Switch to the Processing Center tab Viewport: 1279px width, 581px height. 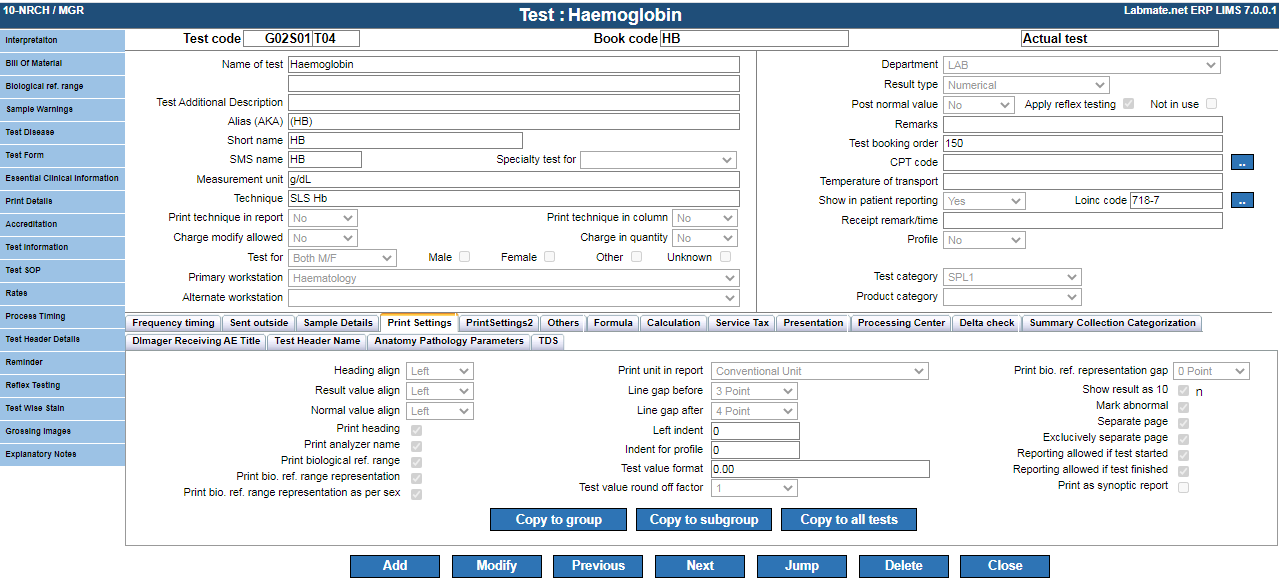(901, 323)
